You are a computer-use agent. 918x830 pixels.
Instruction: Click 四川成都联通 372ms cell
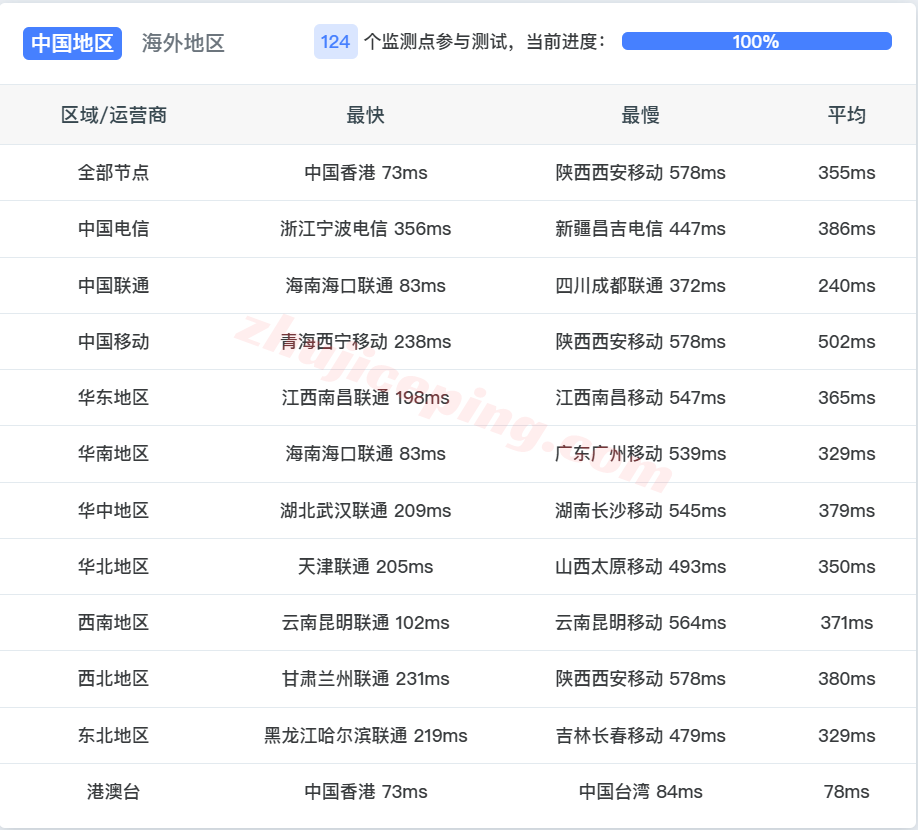[640, 286]
